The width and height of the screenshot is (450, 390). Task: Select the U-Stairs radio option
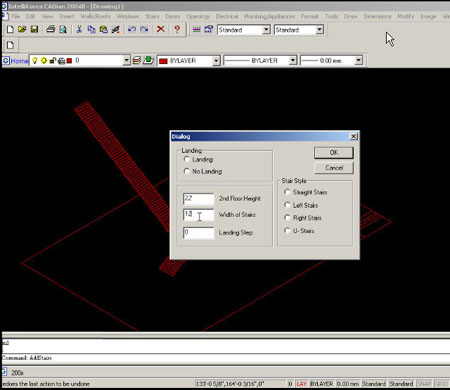tap(287, 230)
